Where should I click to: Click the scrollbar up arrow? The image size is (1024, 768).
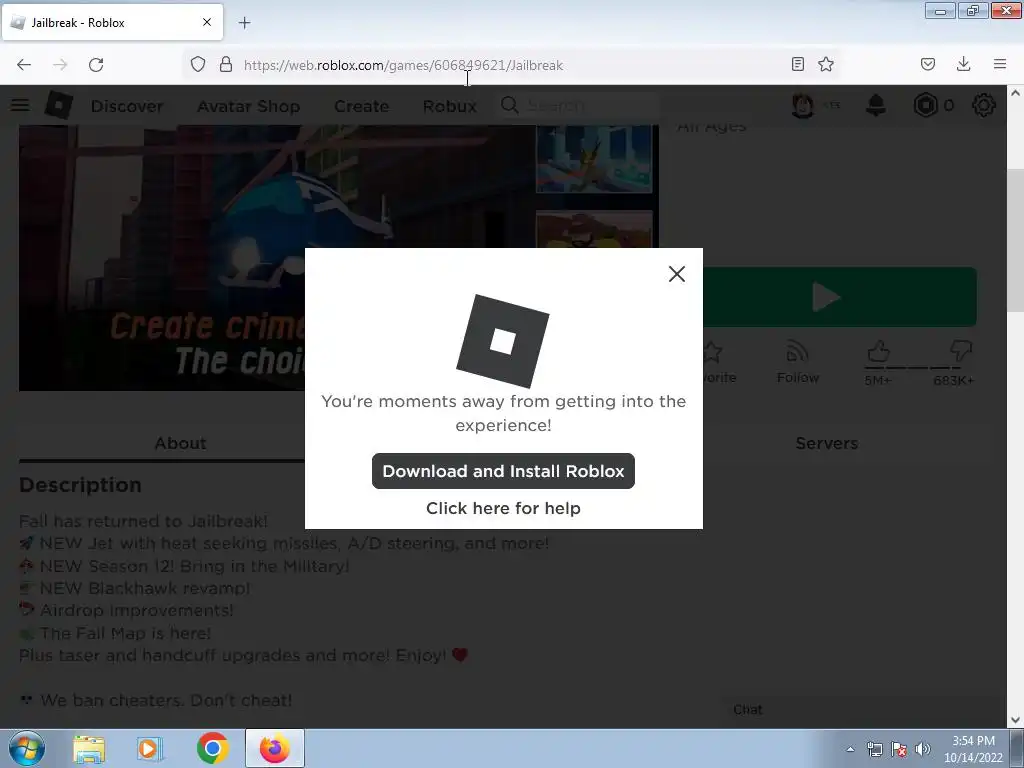pyautogui.click(x=1015, y=93)
